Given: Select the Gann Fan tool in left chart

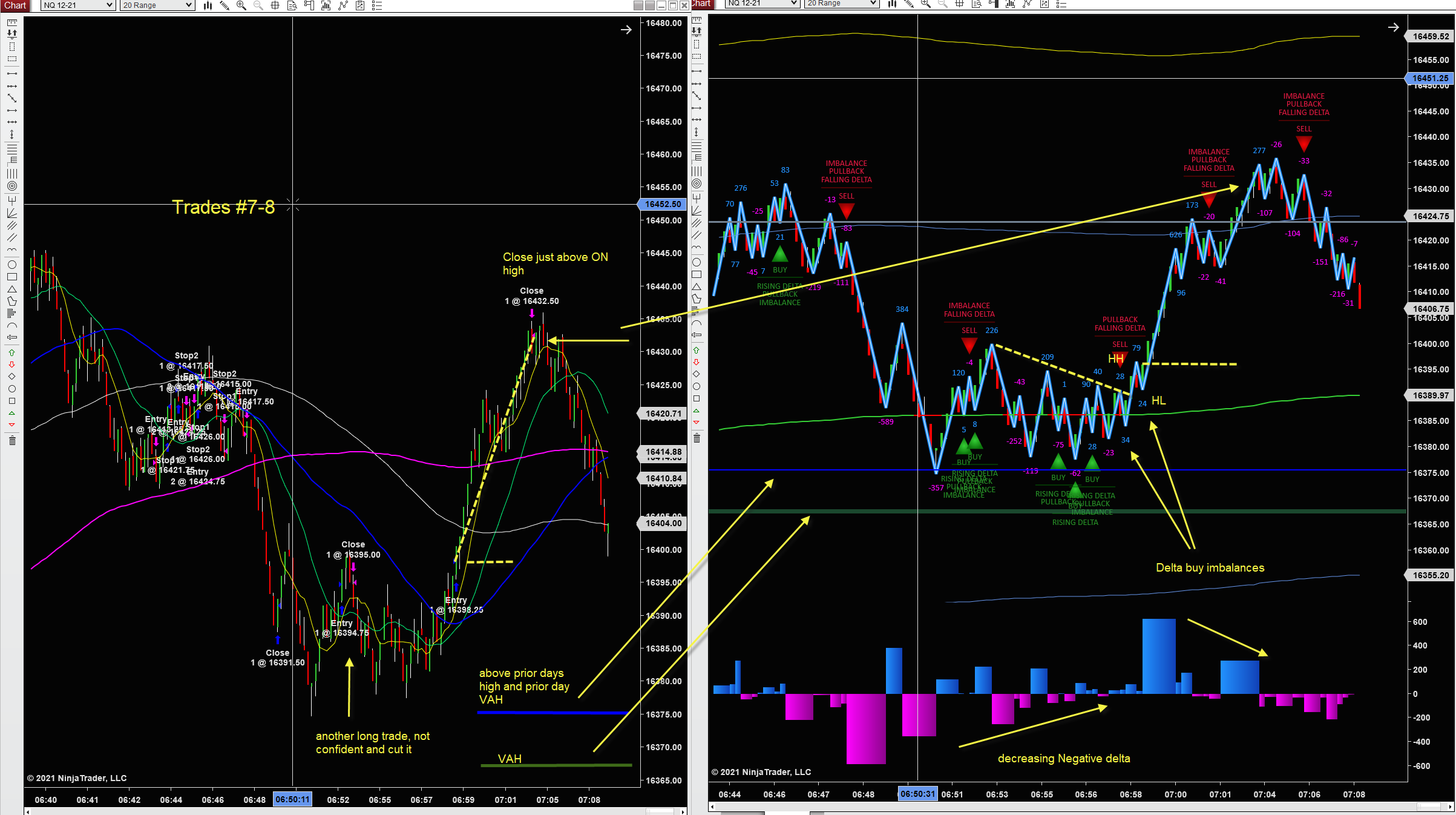Looking at the screenshot, I should pos(11,213).
